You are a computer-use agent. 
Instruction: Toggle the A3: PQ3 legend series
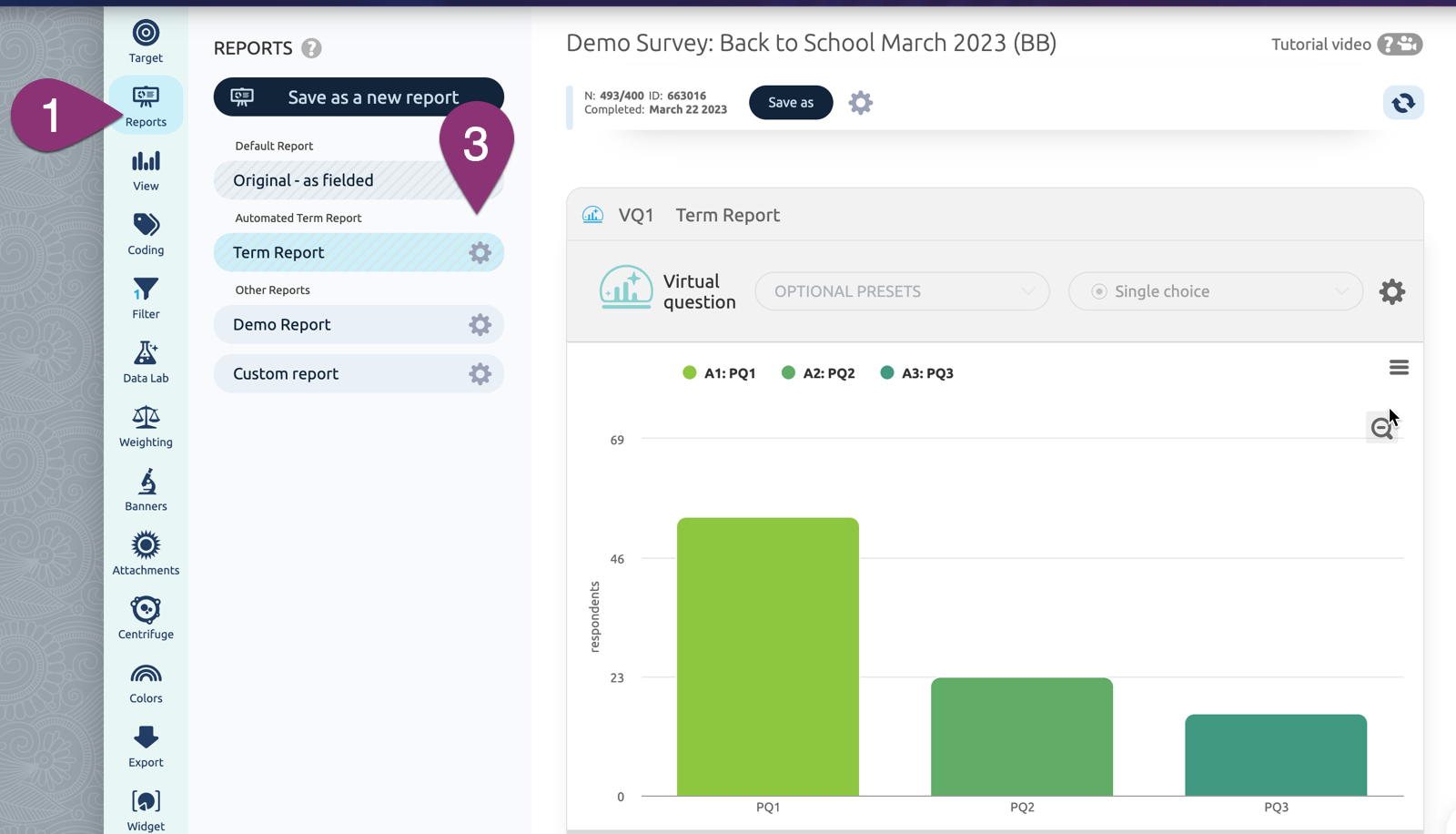pyautogui.click(x=917, y=373)
